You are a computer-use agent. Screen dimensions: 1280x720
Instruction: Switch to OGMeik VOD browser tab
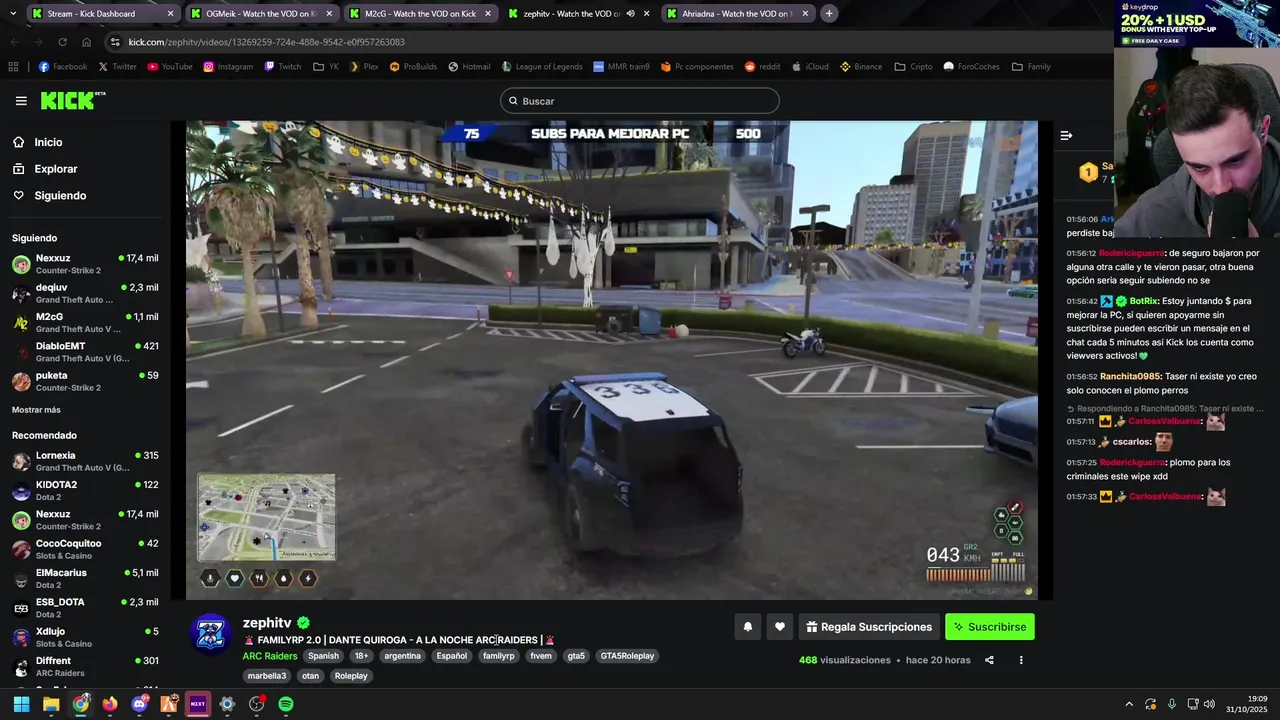tap(260, 14)
